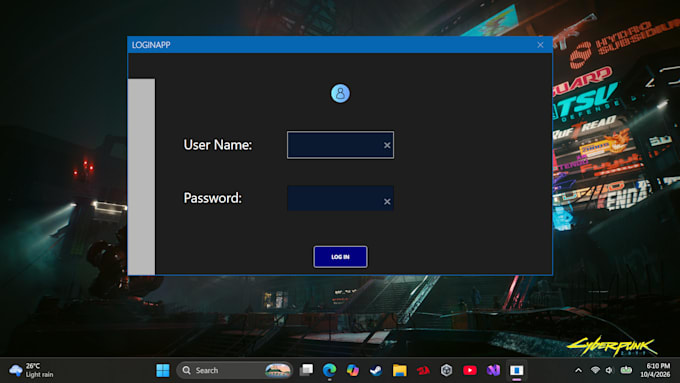Open Visual Studio from the taskbar

tap(493, 370)
